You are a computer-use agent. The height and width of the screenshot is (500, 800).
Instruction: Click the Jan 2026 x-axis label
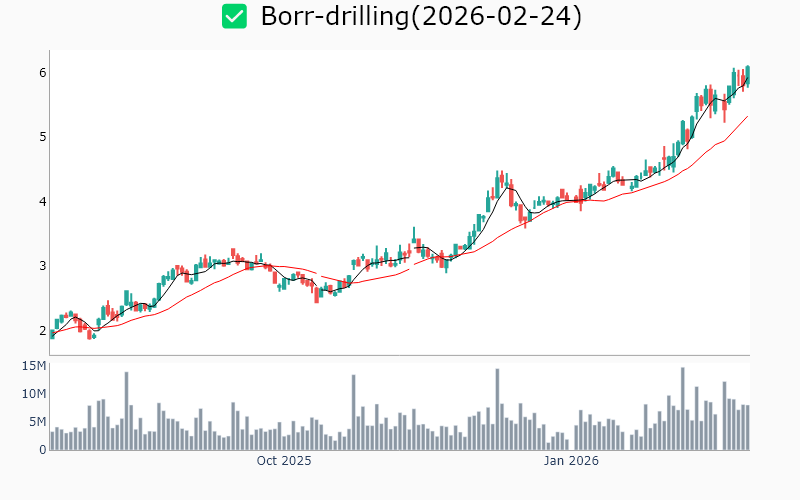(x=571, y=461)
